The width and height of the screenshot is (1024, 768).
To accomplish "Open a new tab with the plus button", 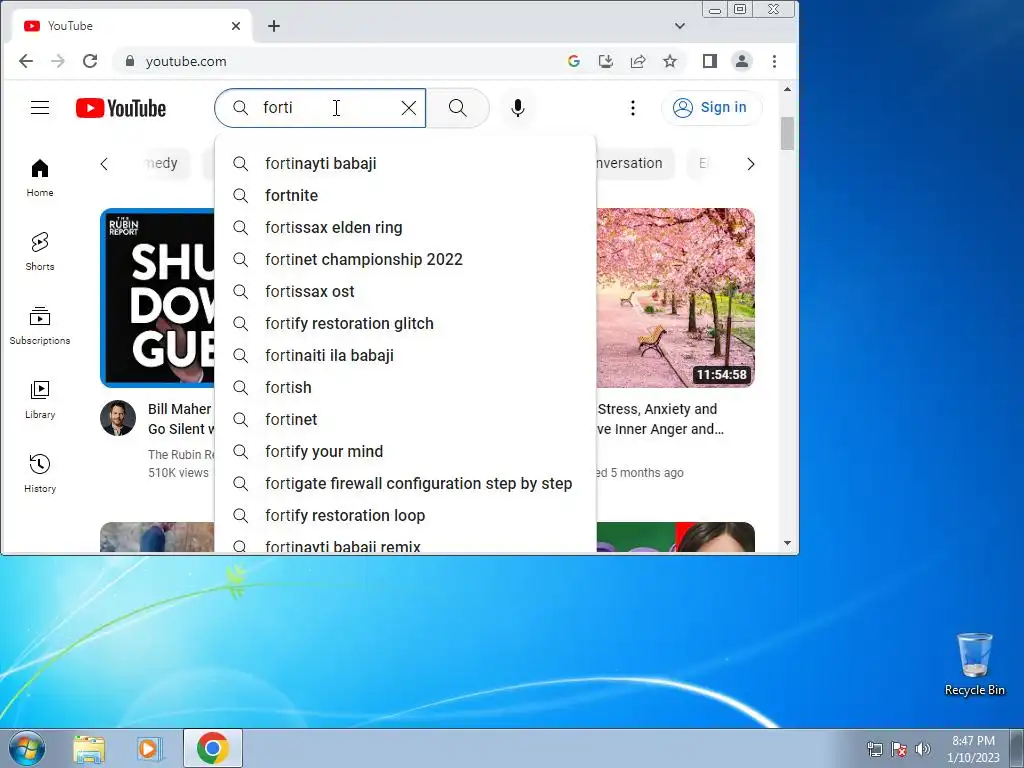I will pos(274,26).
